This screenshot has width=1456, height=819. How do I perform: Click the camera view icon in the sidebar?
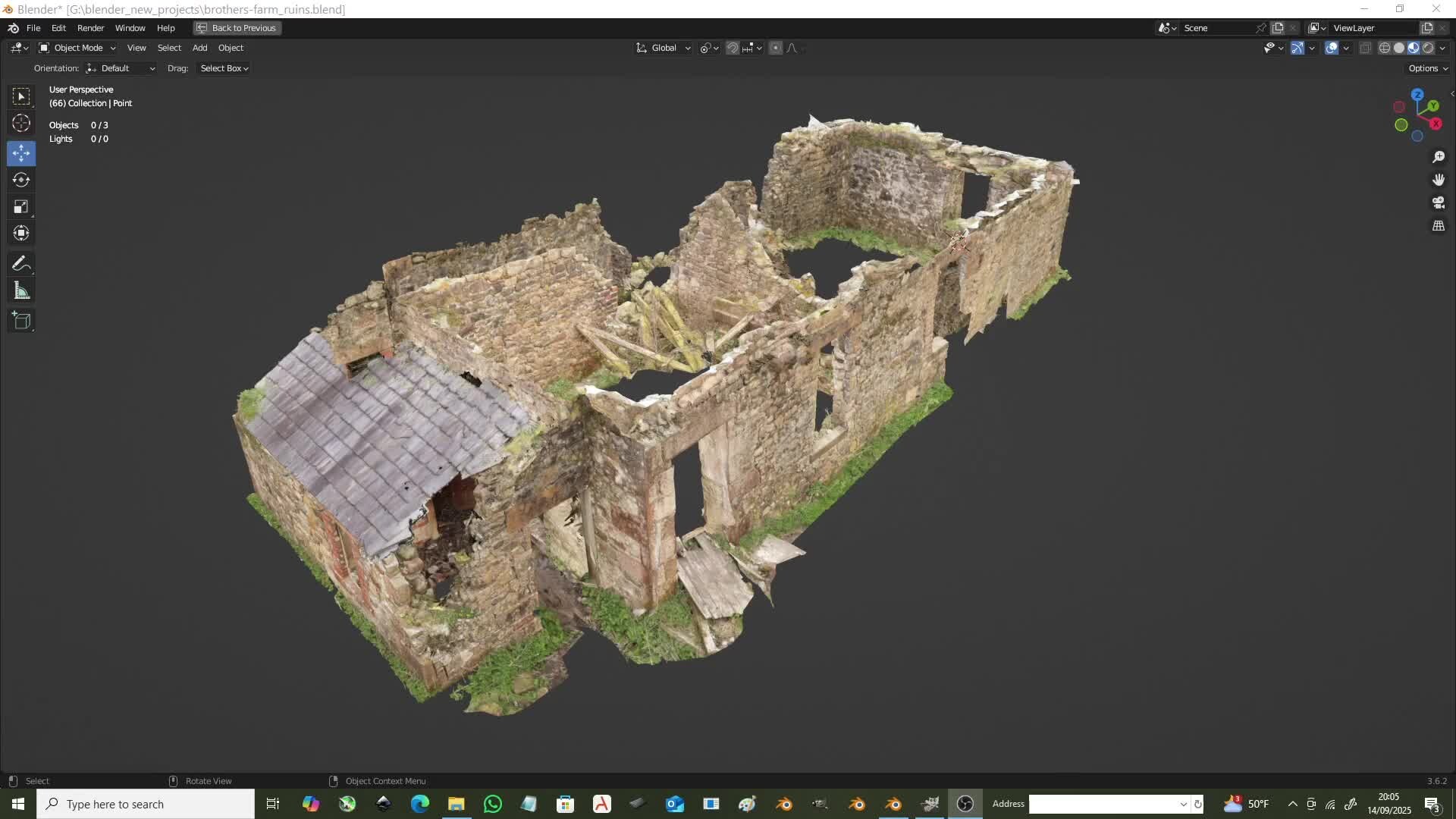pos(1439,202)
